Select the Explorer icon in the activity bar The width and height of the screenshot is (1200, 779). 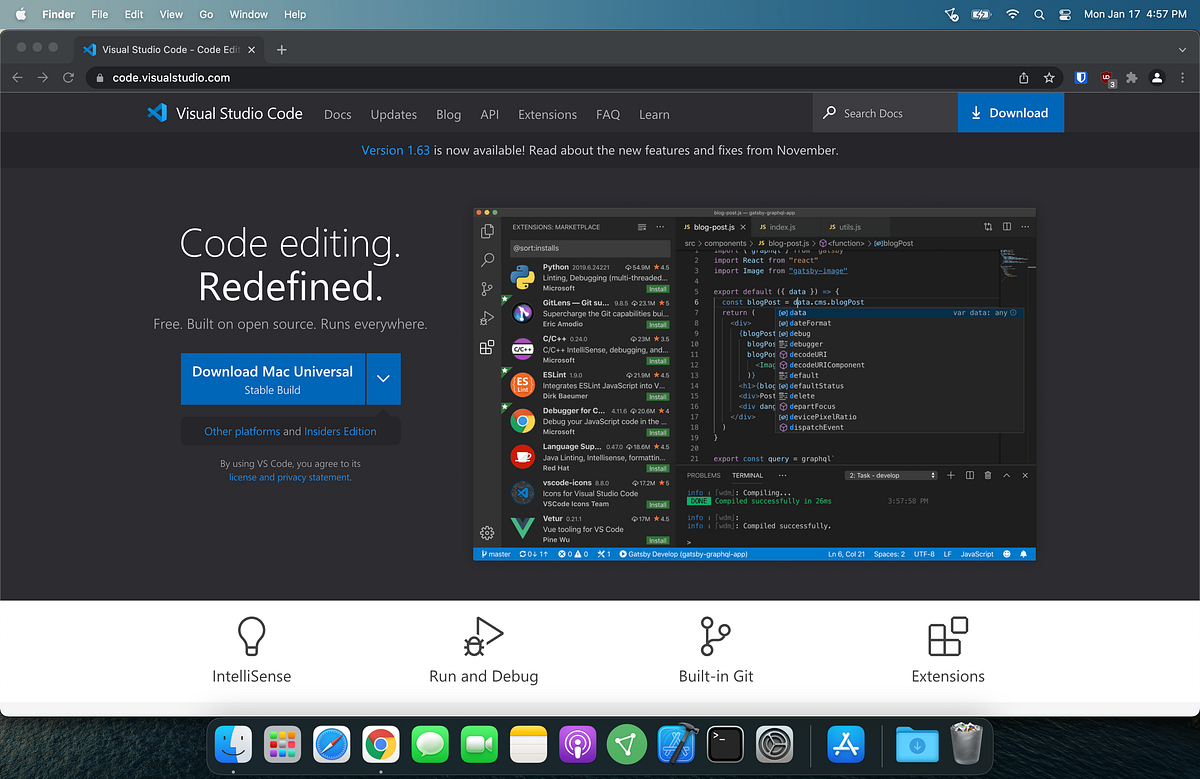[487, 230]
